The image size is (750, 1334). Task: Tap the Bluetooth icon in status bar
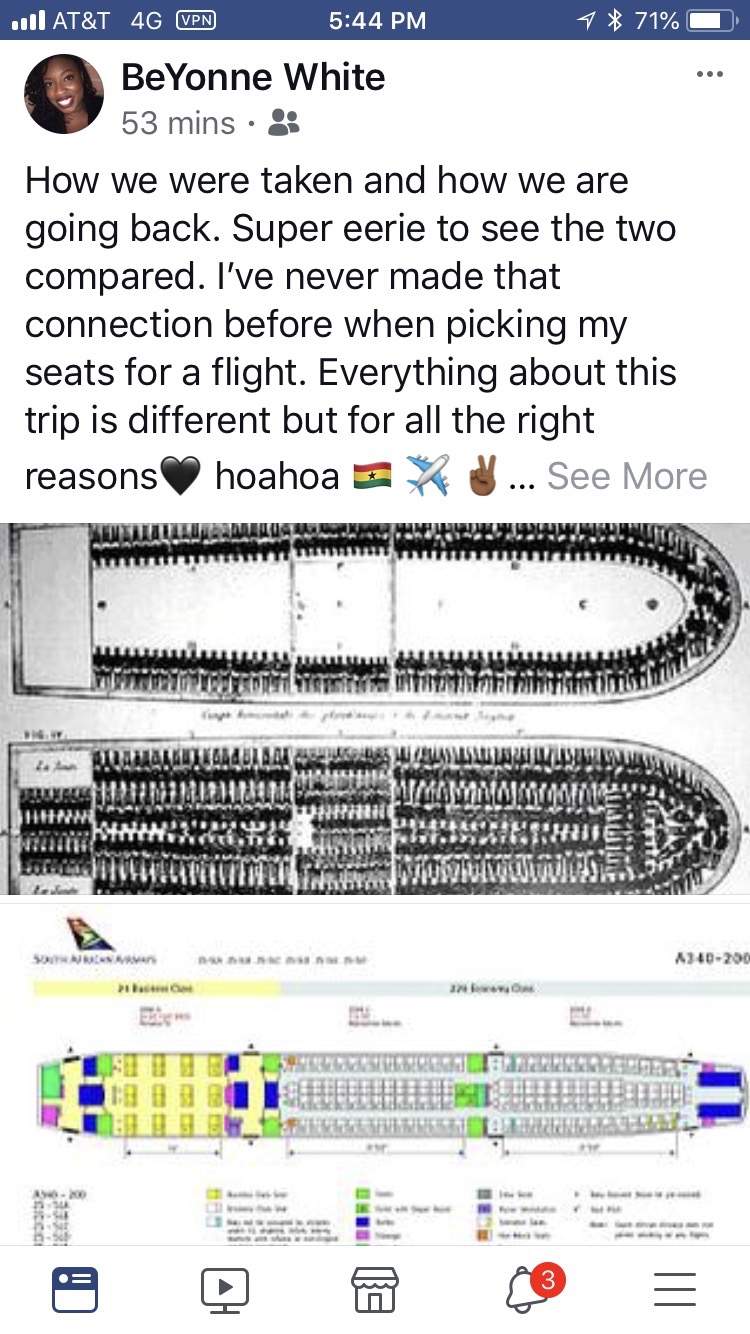click(615, 20)
